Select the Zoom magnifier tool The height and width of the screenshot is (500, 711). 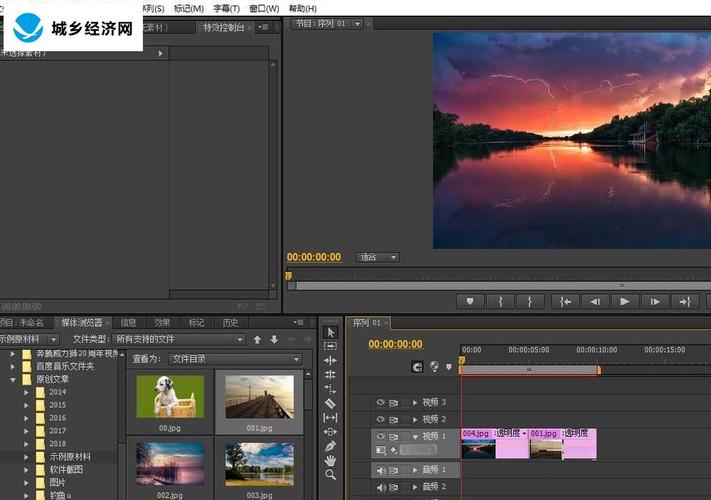331,475
